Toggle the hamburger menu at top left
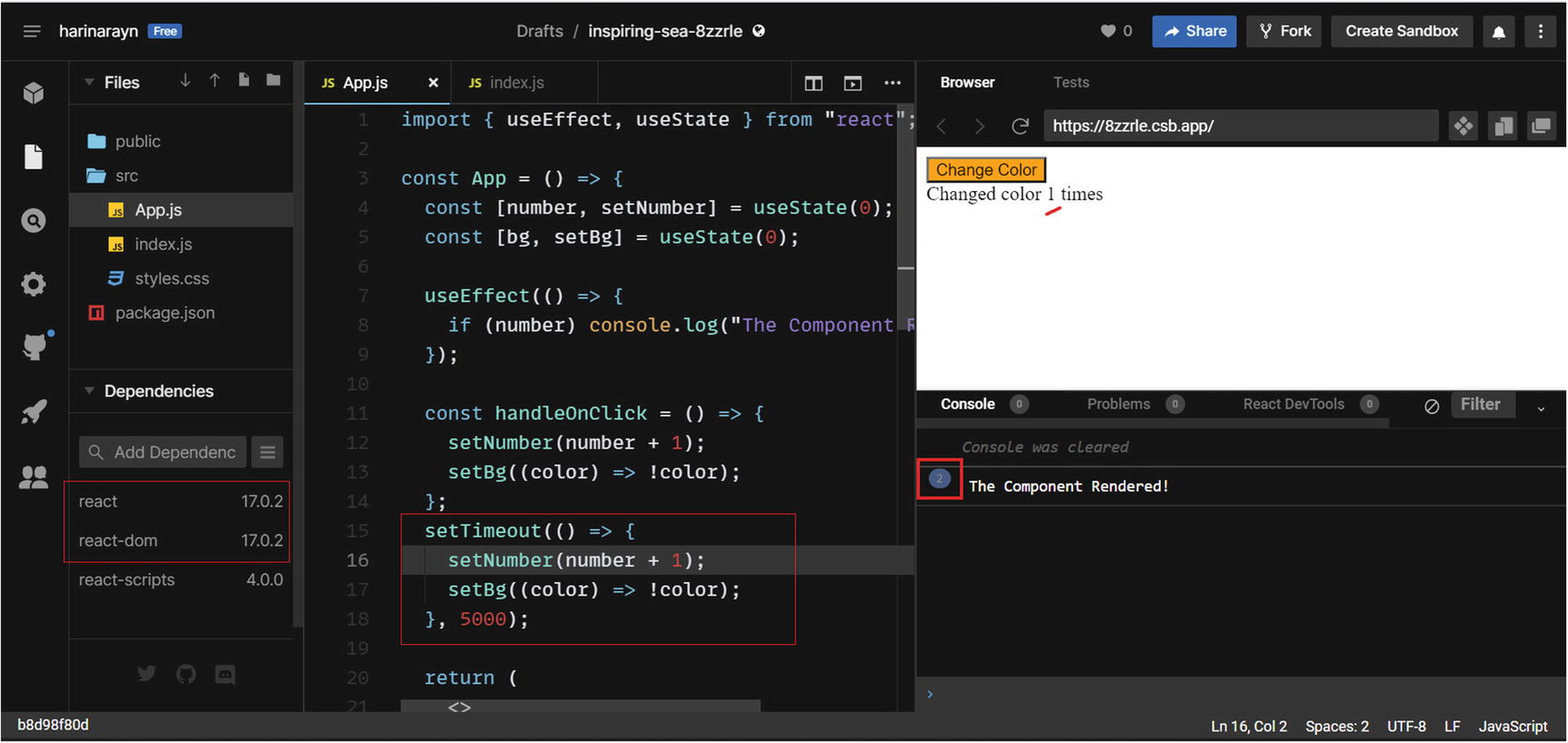 click(x=32, y=32)
